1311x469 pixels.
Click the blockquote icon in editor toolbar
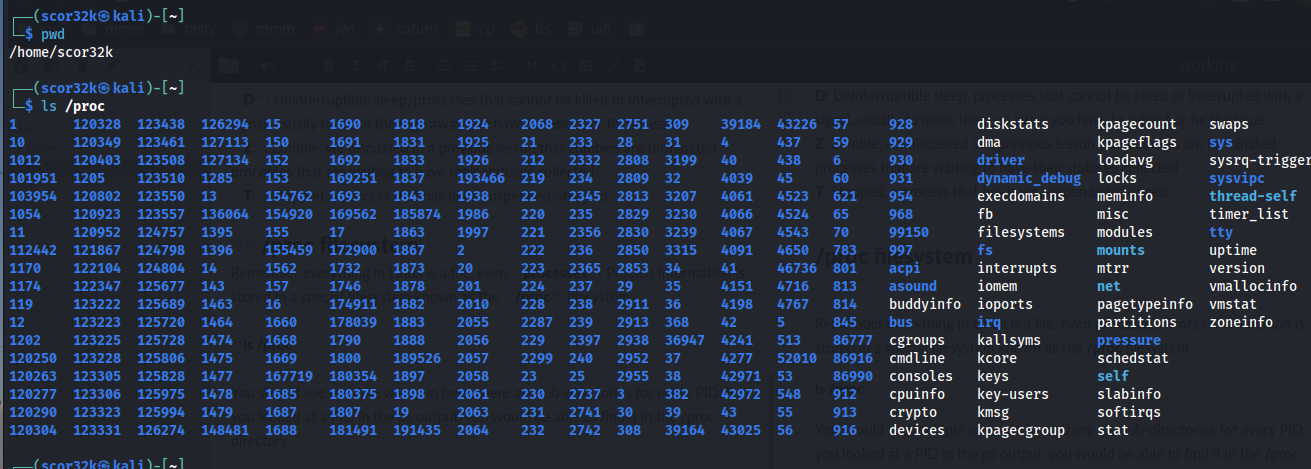(x=531, y=65)
